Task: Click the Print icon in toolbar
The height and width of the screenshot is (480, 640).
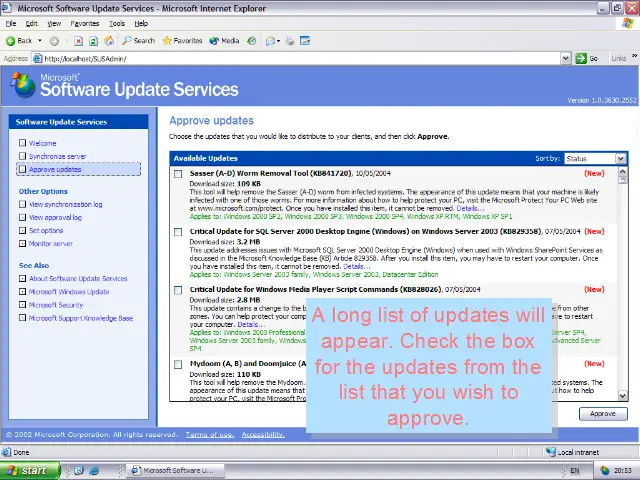Action: click(x=289, y=41)
